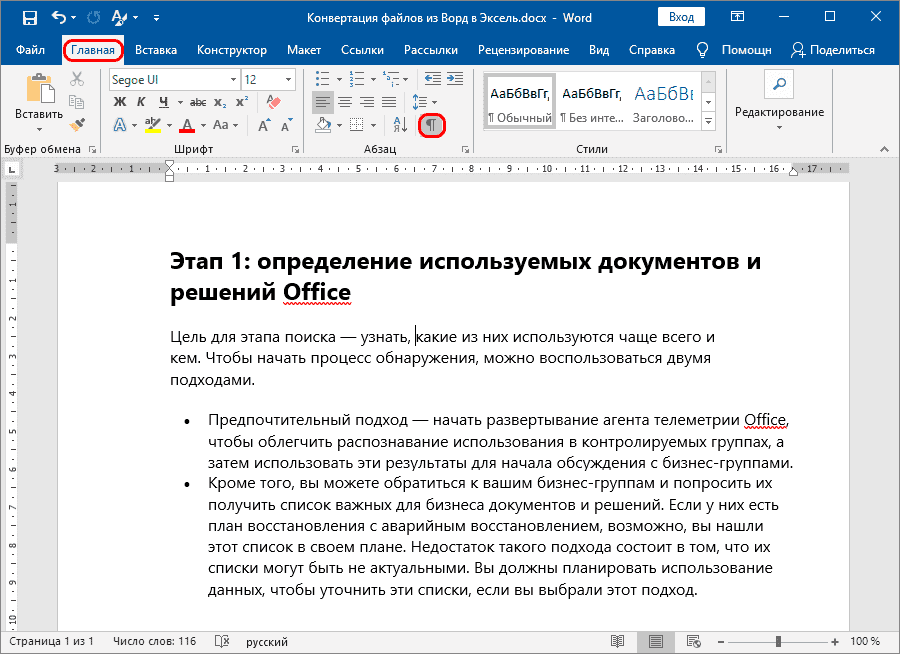Image resolution: width=900 pixels, height=654 pixels.
Task: Open the font size dropdown
Action: pyautogui.click(x=289, y=79)
